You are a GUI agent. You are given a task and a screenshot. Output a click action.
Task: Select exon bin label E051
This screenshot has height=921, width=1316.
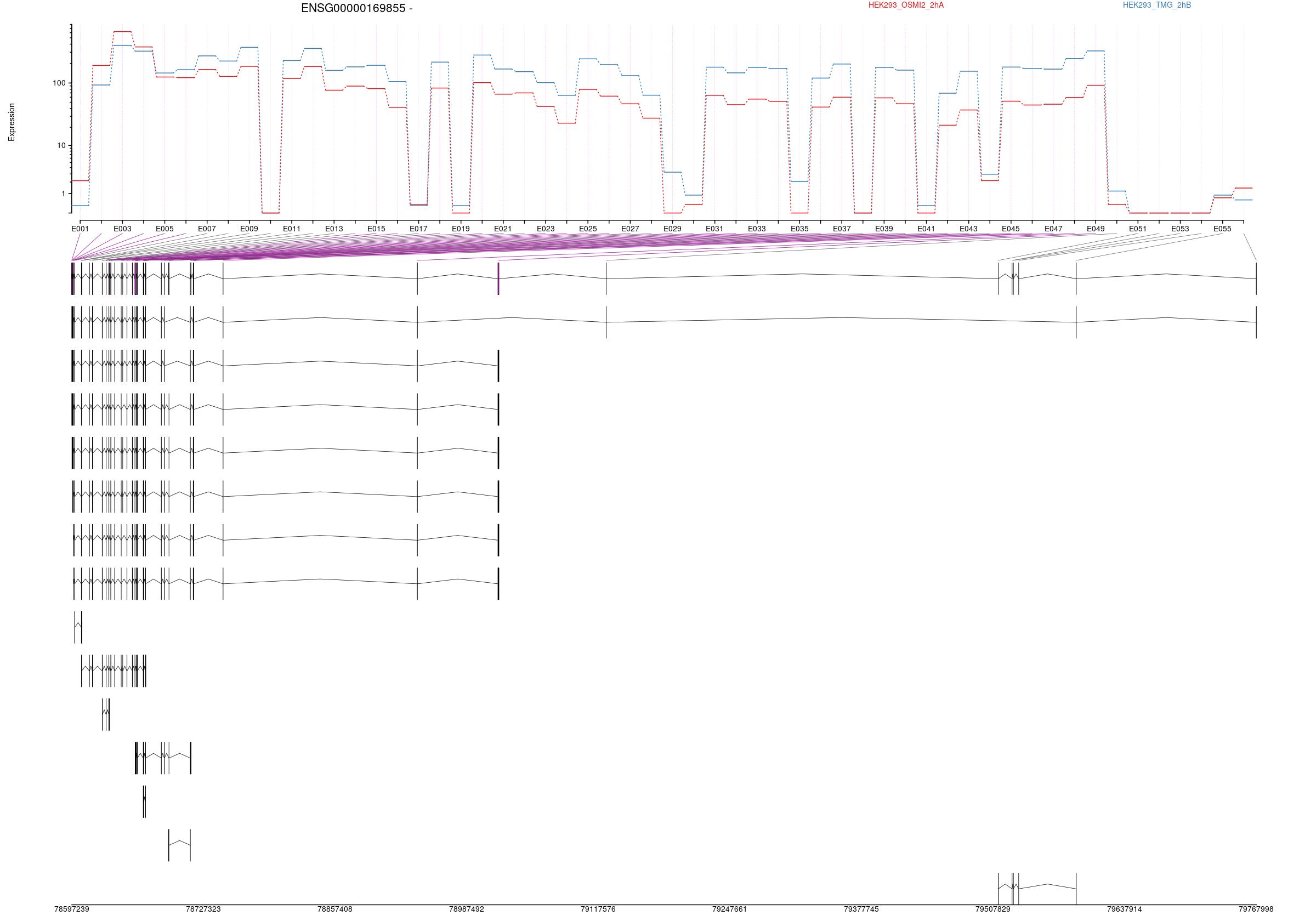pyautogui.click(x=1138, y=229)
